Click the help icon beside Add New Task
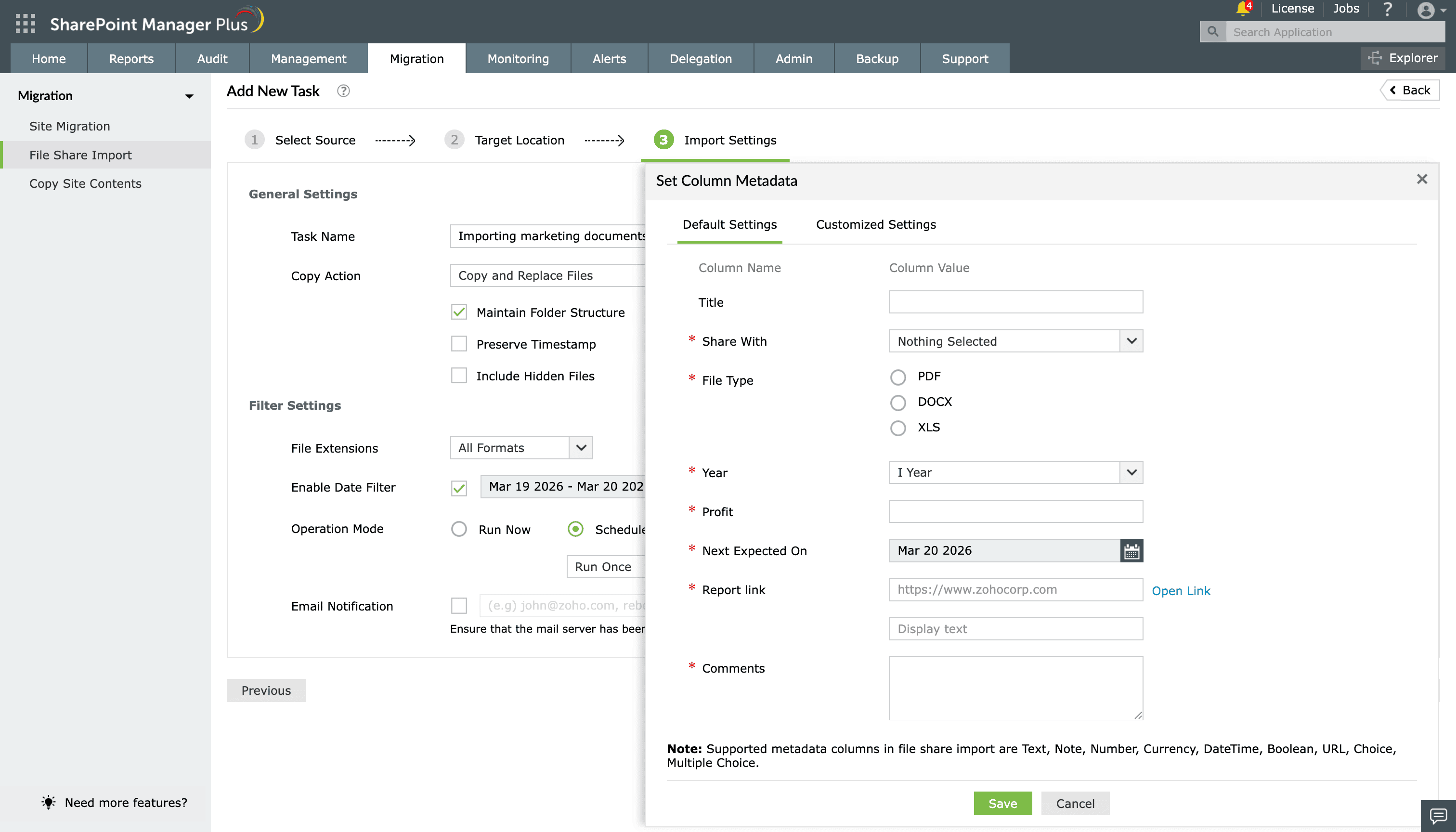Viewport: 1456px width, 832px height. [x=343, y=91]
